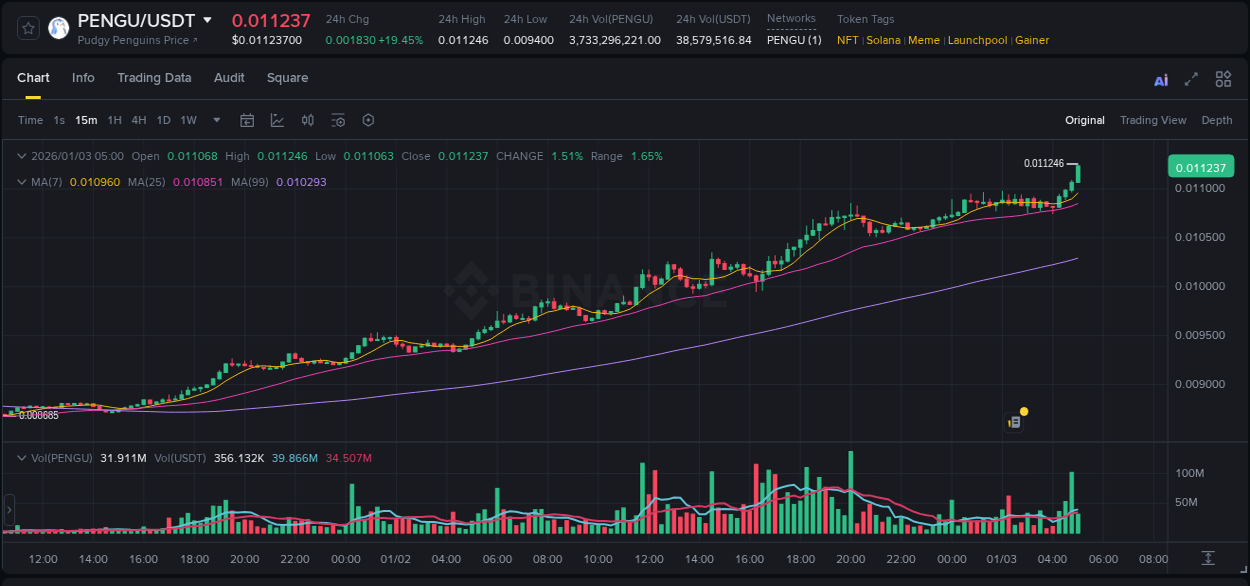Switch to the Trading Data tab

click(x=154, y=78)
